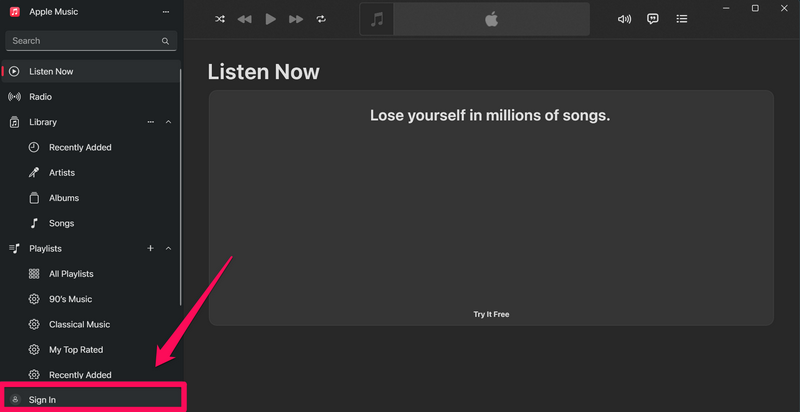Click Try It Free link
800x412 pixels.
pos(491,315)
